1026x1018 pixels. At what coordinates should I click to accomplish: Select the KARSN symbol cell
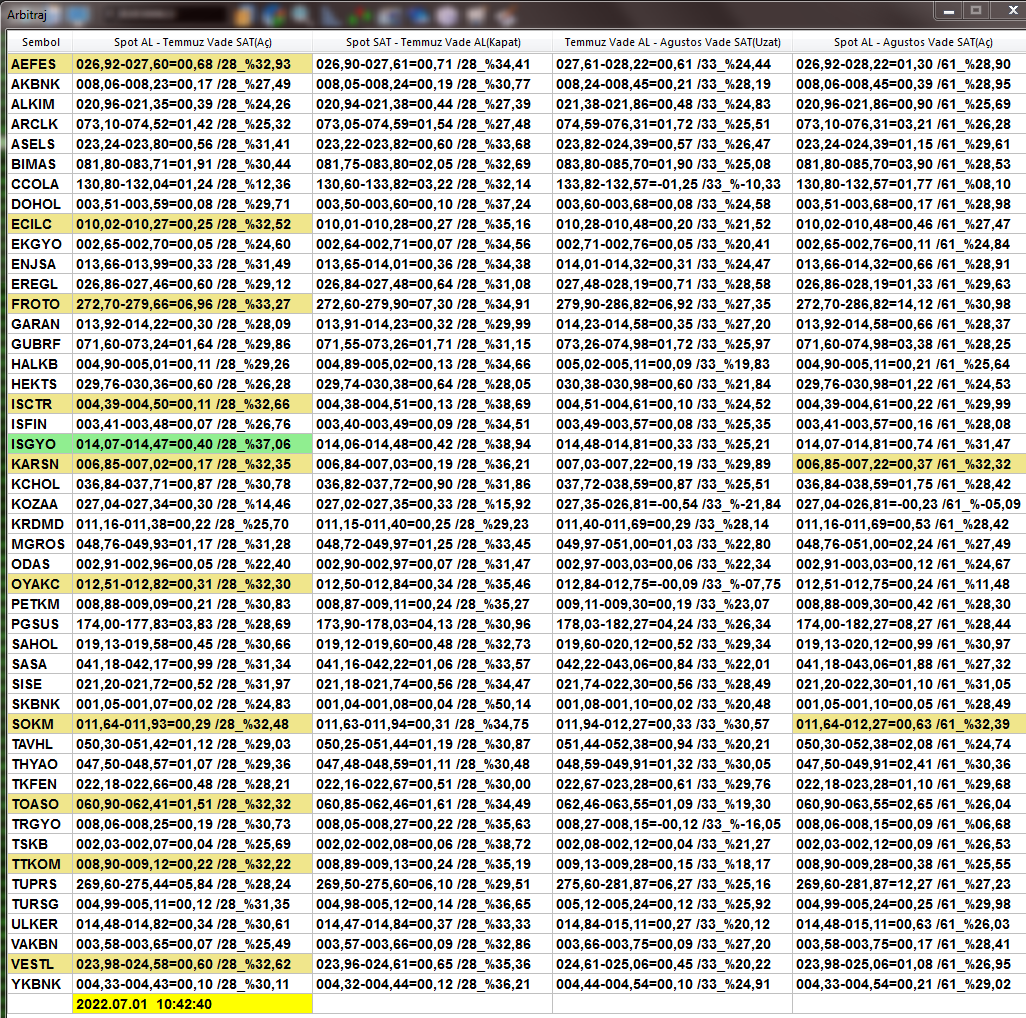[40, 465]
